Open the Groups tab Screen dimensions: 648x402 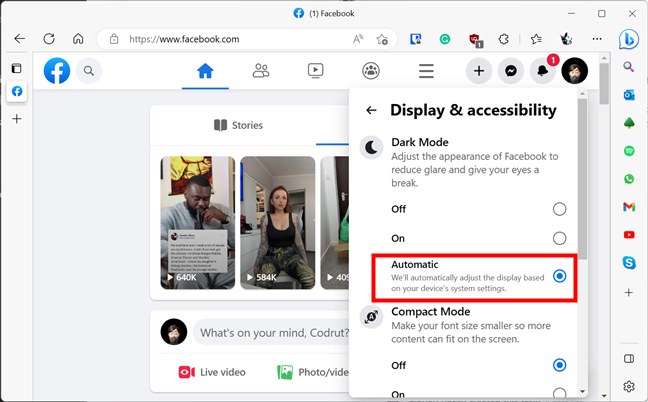[x=371, y=71]
